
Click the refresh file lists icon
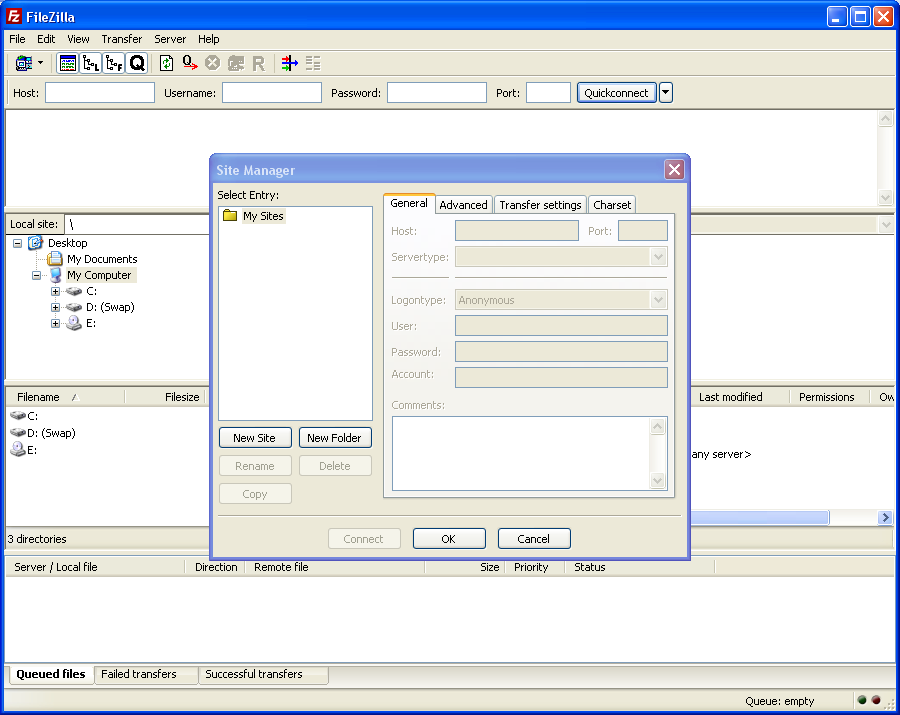(166, 63)
